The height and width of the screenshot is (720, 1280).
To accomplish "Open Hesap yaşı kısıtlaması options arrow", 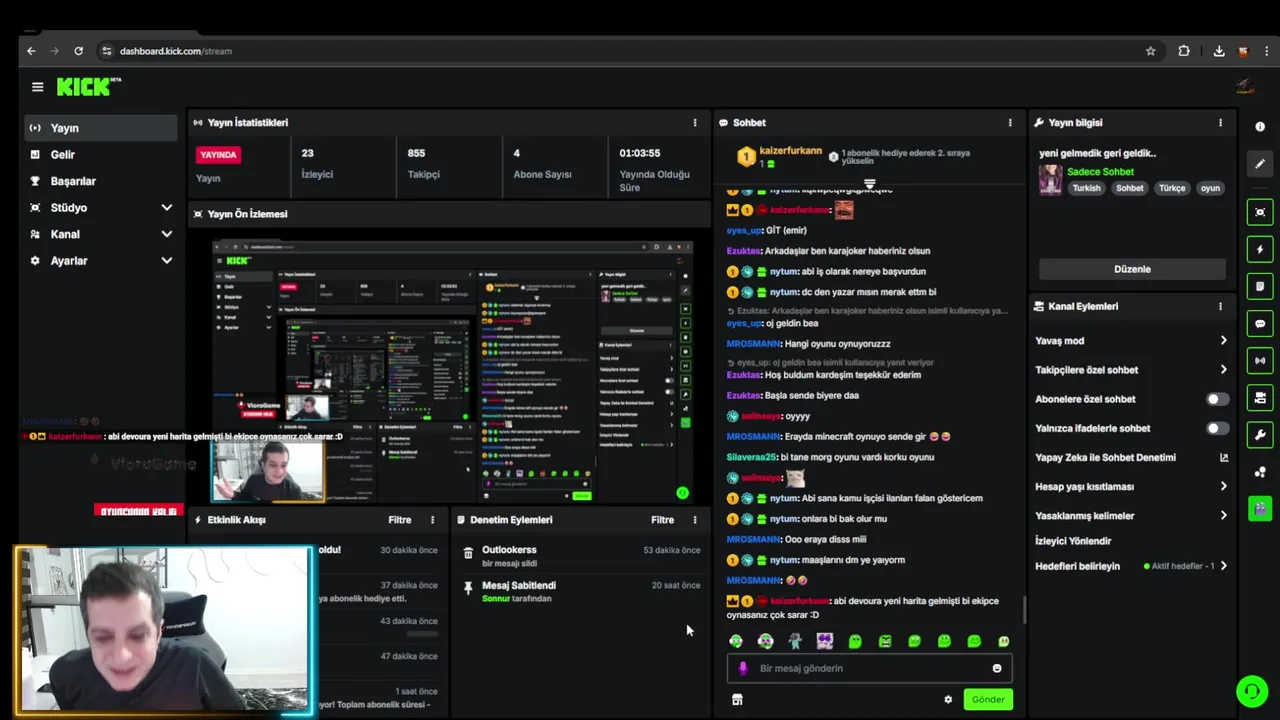I will 1223,487.
